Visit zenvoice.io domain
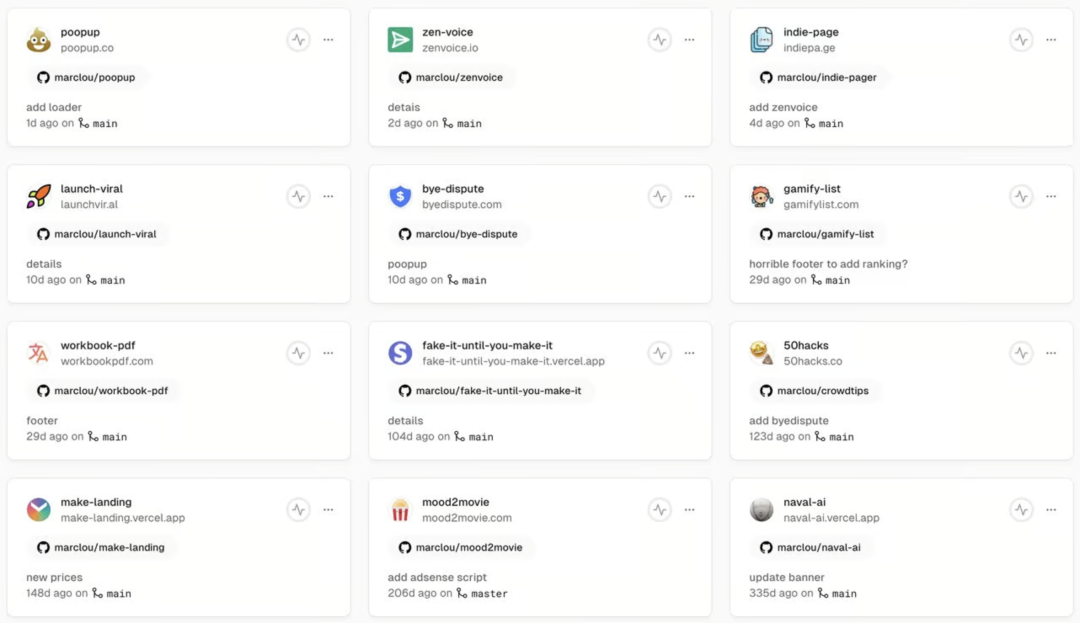Screen dimensions: 1080x623 [x=450, y=48]
